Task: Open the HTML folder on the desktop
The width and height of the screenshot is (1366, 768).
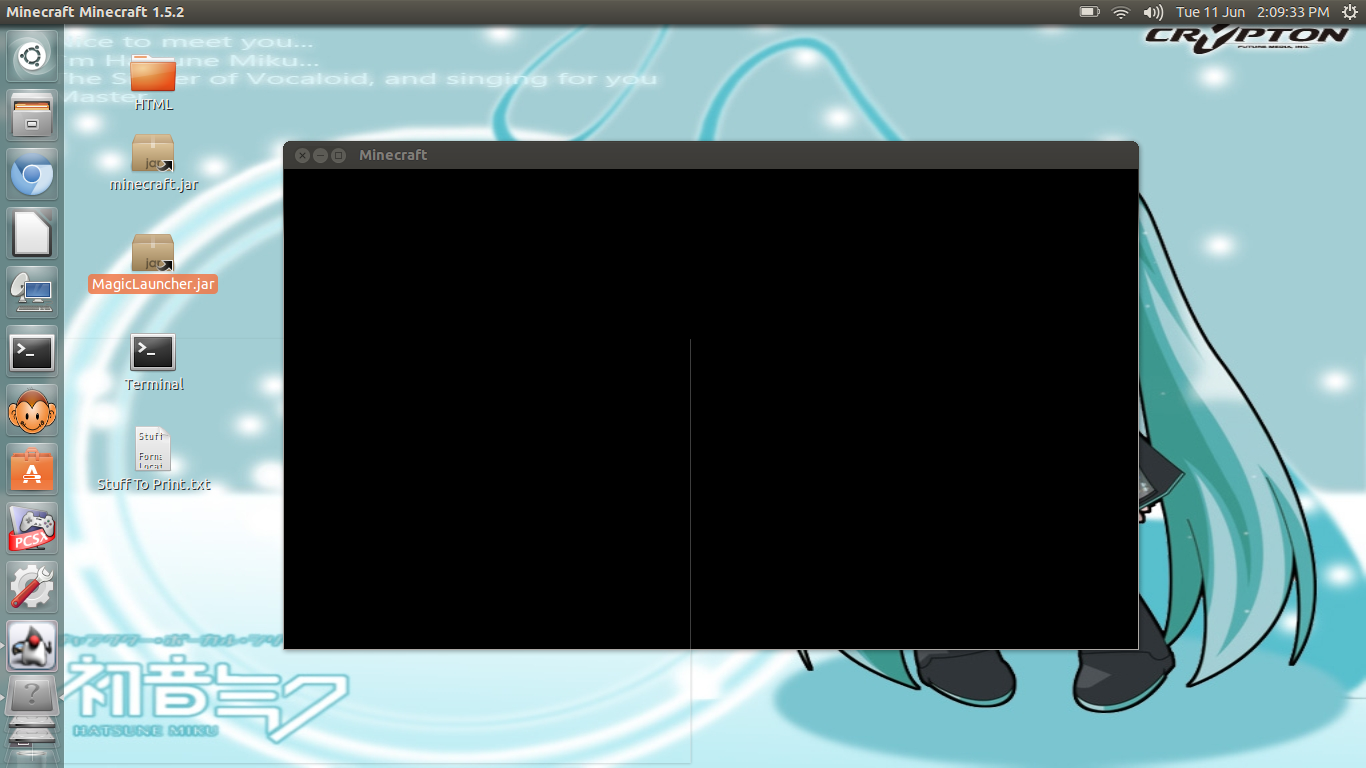Action: (153, 82)
